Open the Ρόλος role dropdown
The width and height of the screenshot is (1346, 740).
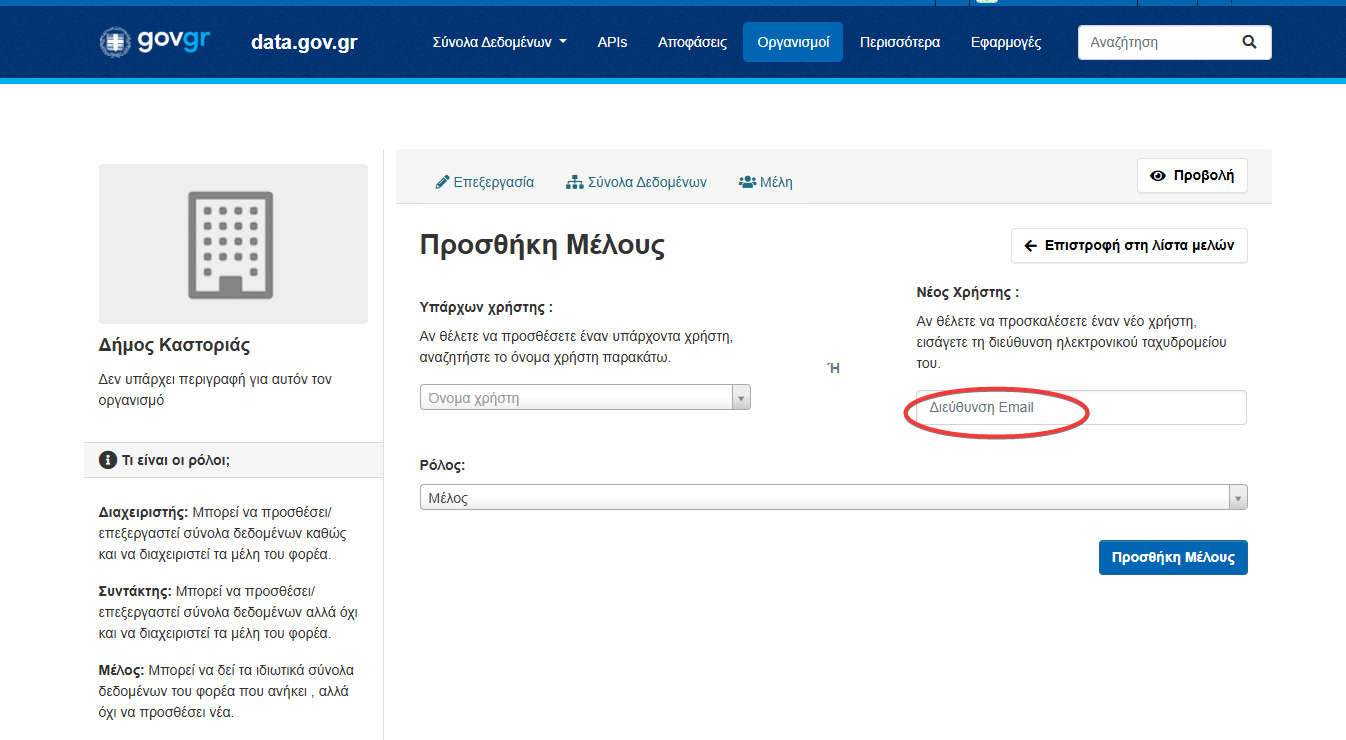tap(833, 498)
